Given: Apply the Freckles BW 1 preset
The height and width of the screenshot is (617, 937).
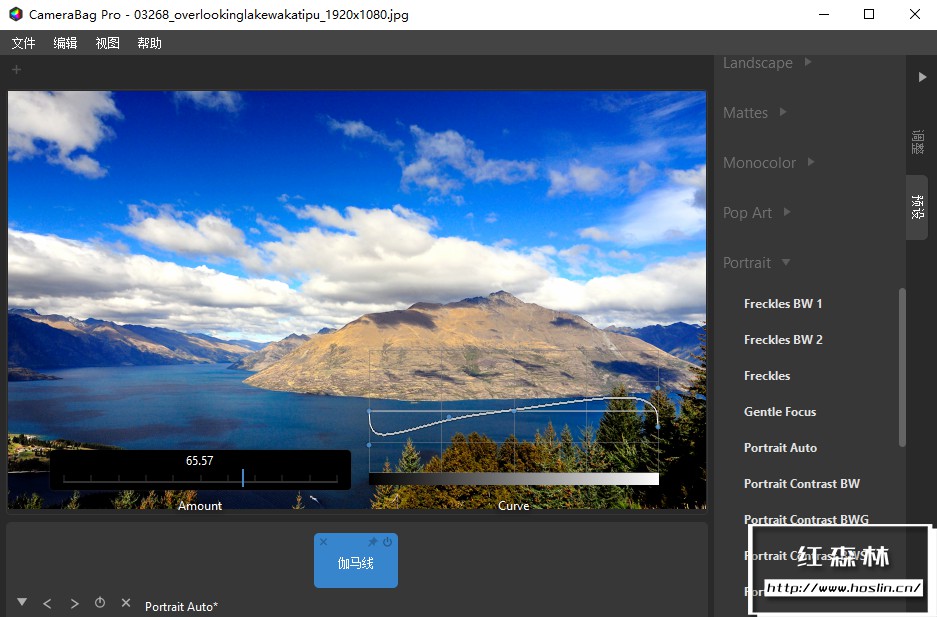Looking at the screenshot, I should pyautogui.click(x=783, y=303).
